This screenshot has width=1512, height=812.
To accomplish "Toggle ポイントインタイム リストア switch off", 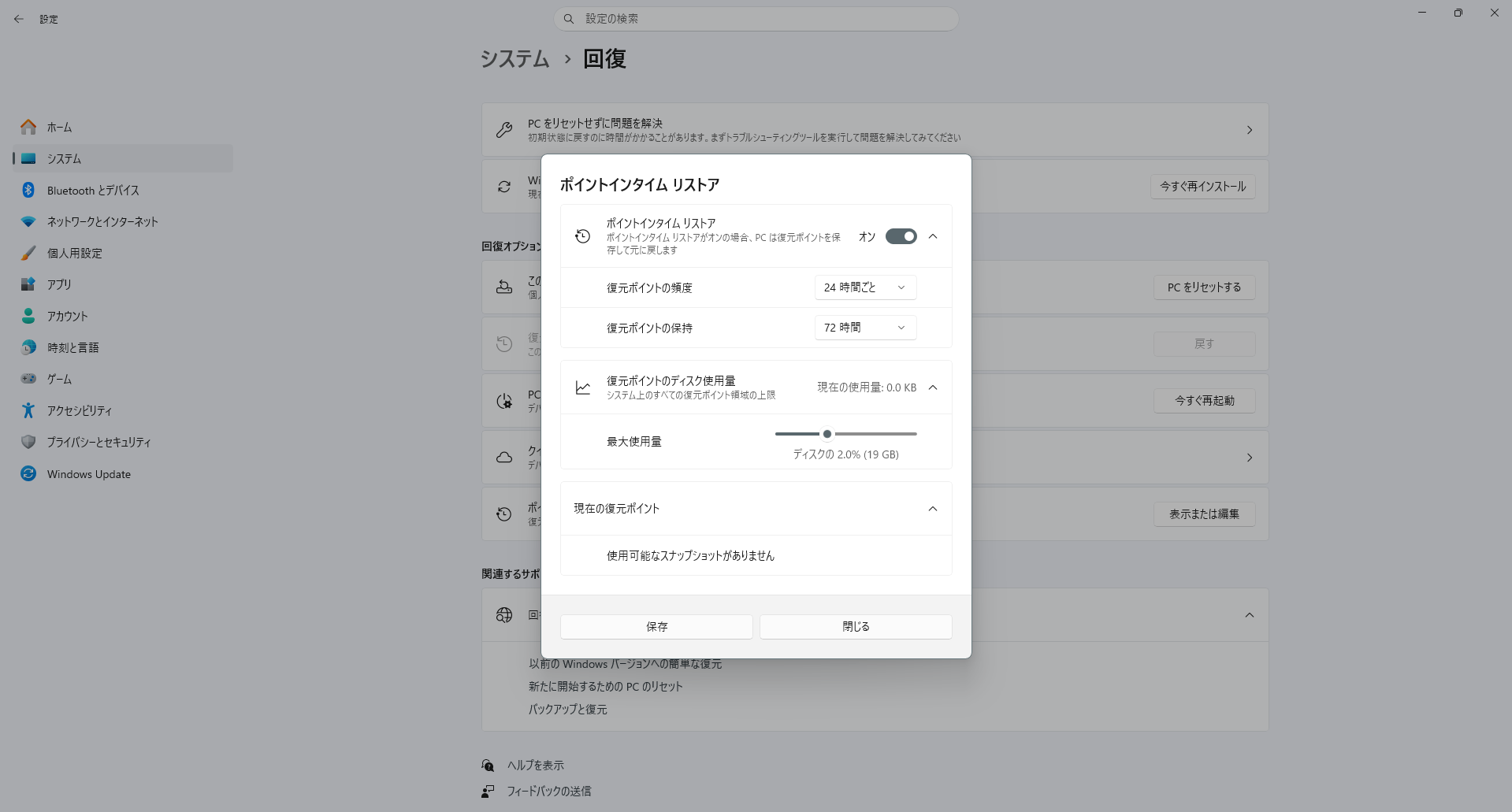I will pos(901,236).
